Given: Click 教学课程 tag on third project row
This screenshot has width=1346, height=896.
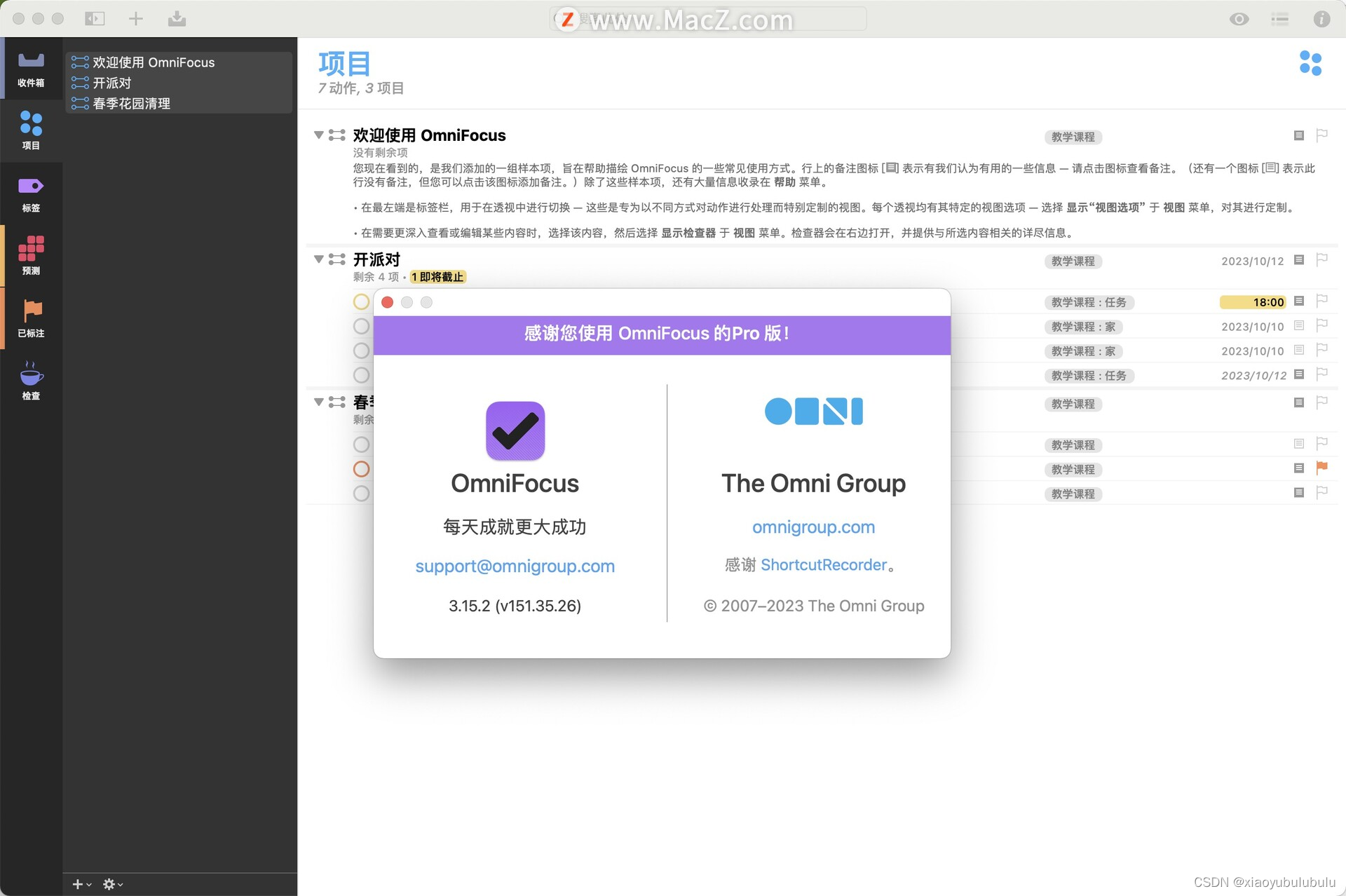Looking at the screenshot, I should [x=1073, y=404].
